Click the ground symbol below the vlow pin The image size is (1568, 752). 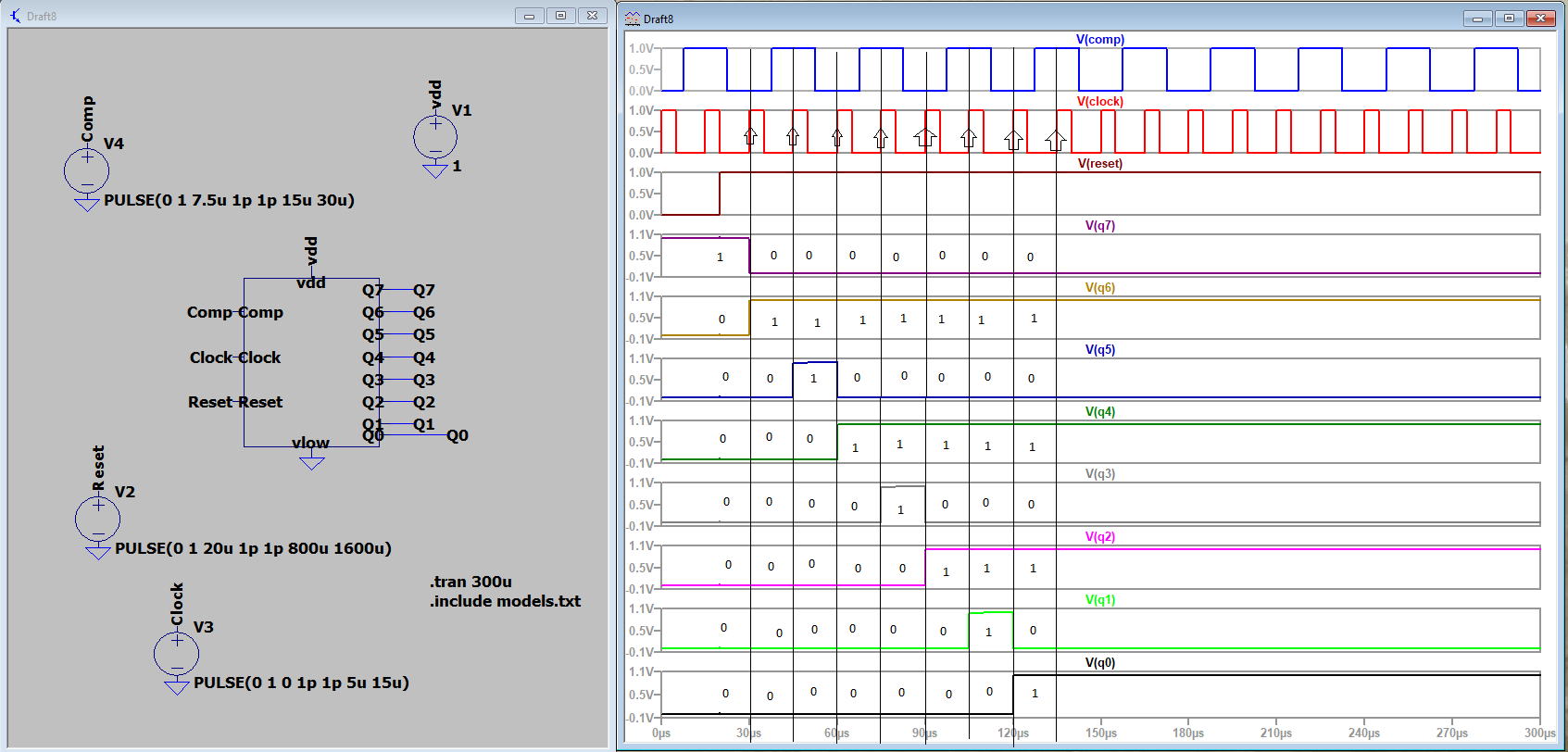pyautogui.click(x=312, y=461)
